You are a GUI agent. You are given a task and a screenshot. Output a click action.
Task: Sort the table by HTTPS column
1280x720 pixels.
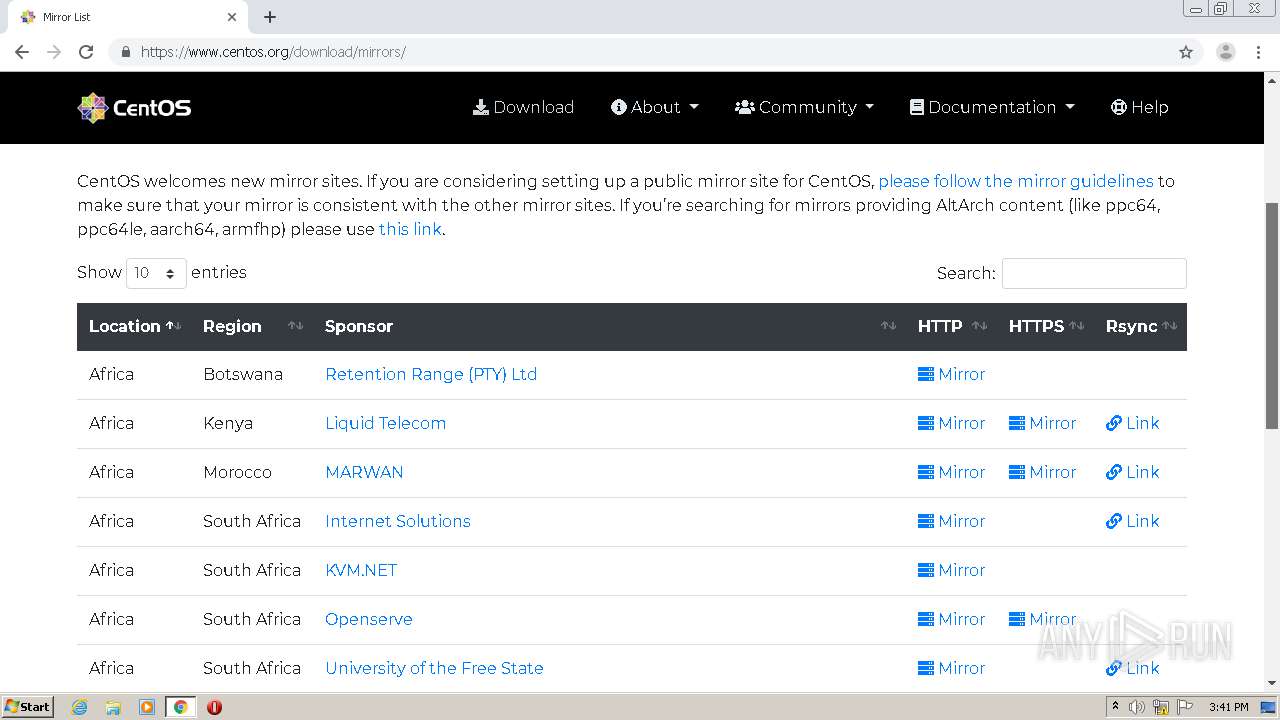1045,326
